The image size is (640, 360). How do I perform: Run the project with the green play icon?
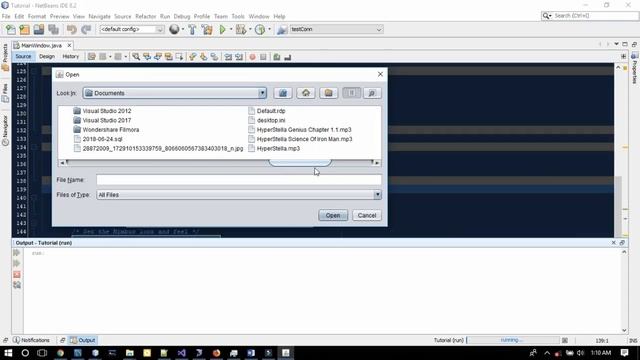(222, 29)
